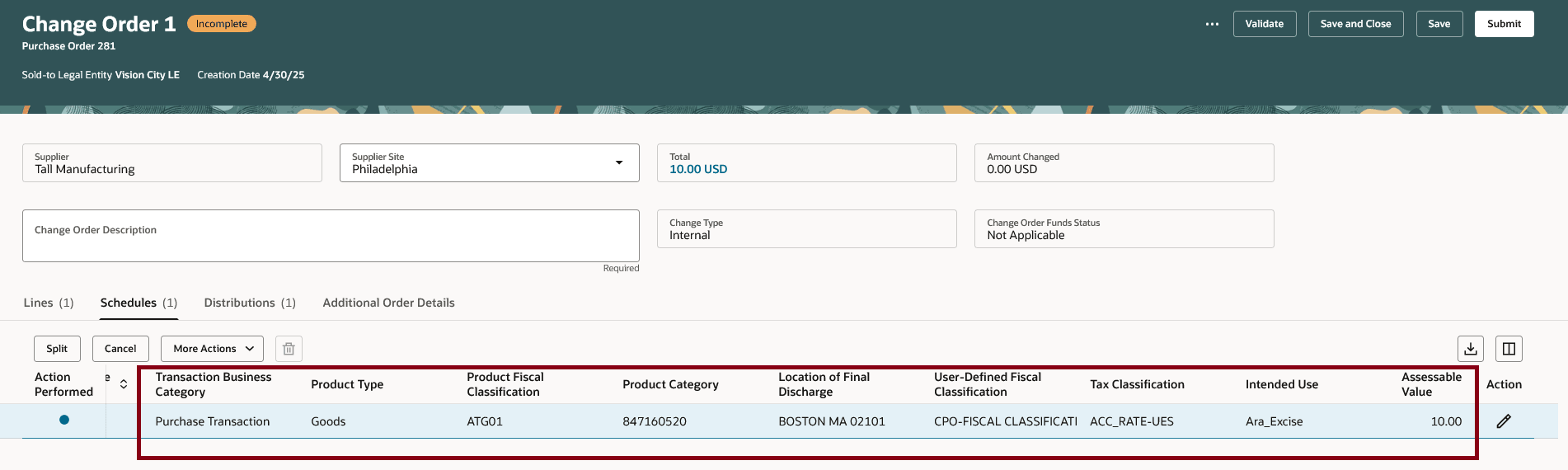Open the column layout manager icon
Image resolution: width=1568 pixels, height=470 pixels.
point(1509,349)
